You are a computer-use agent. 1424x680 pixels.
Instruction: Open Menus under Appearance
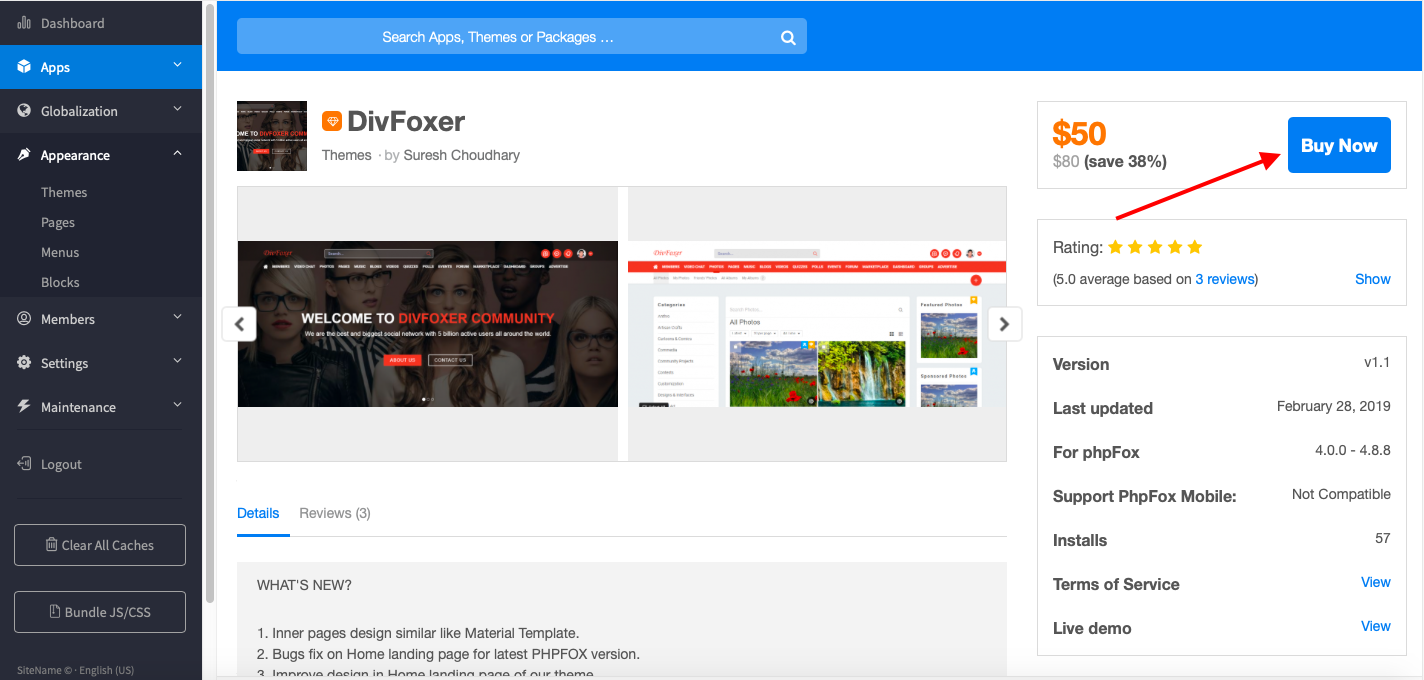[x=60, y=252]
